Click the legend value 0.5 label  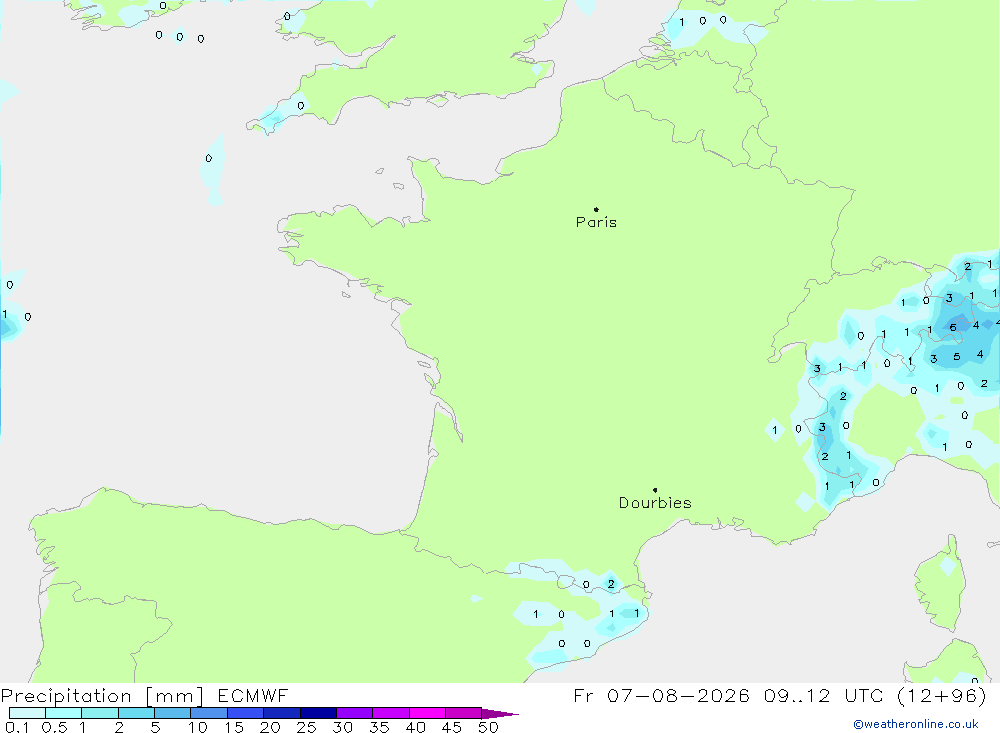pos(54,727)
